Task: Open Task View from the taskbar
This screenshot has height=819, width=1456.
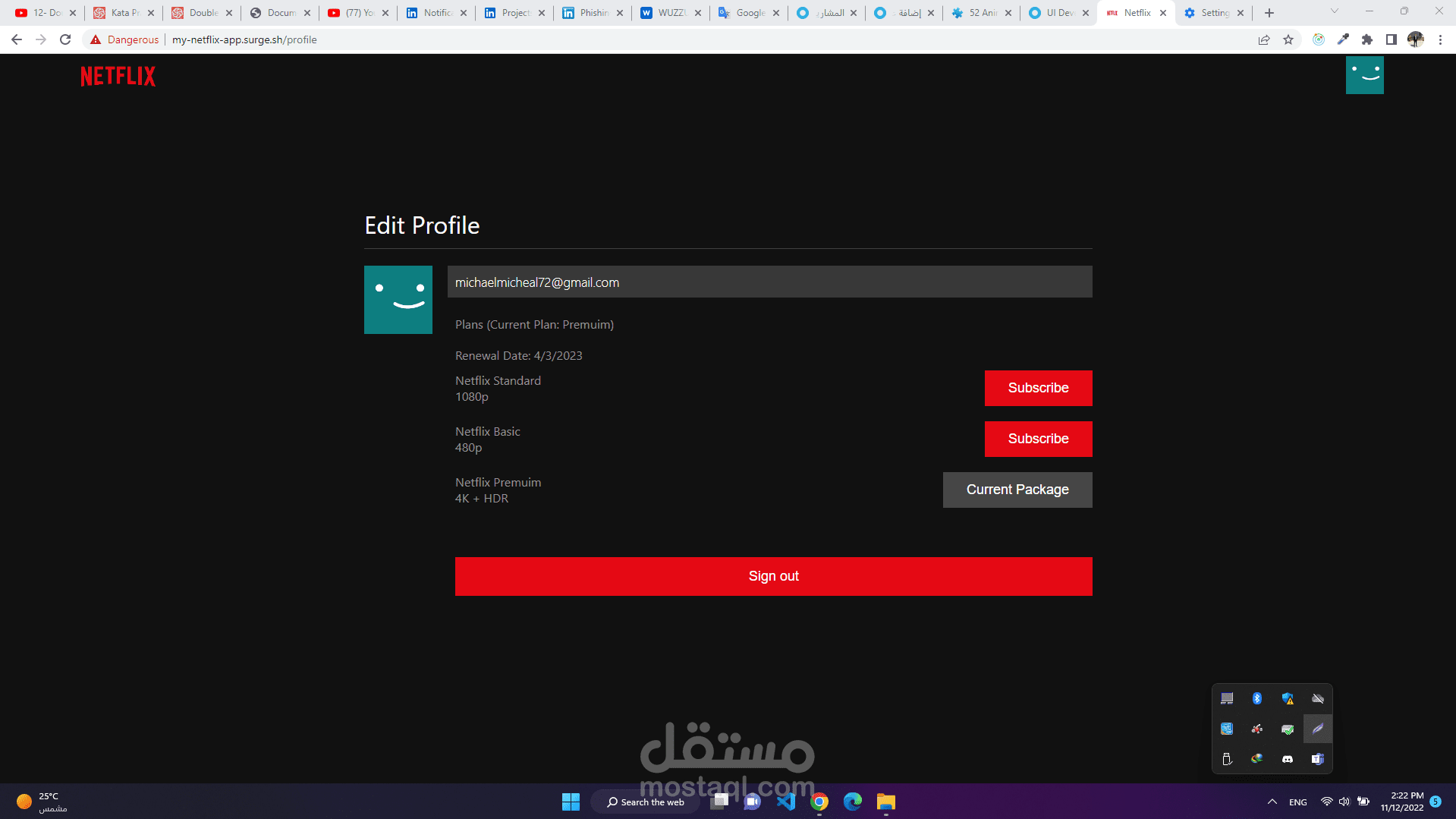Action: point(720,801)
